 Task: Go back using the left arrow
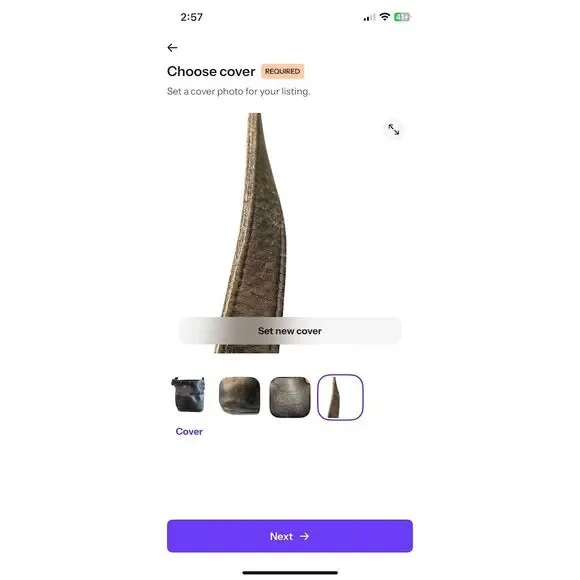tap(172, 48)
